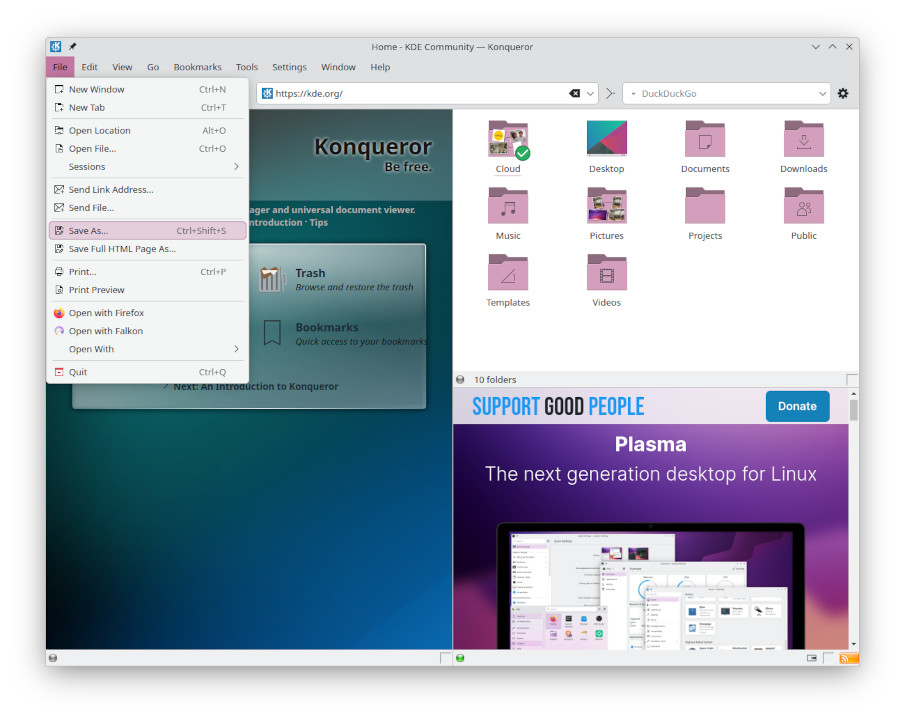
Task: Open the Pictures folder
Action: click(606, 212)
